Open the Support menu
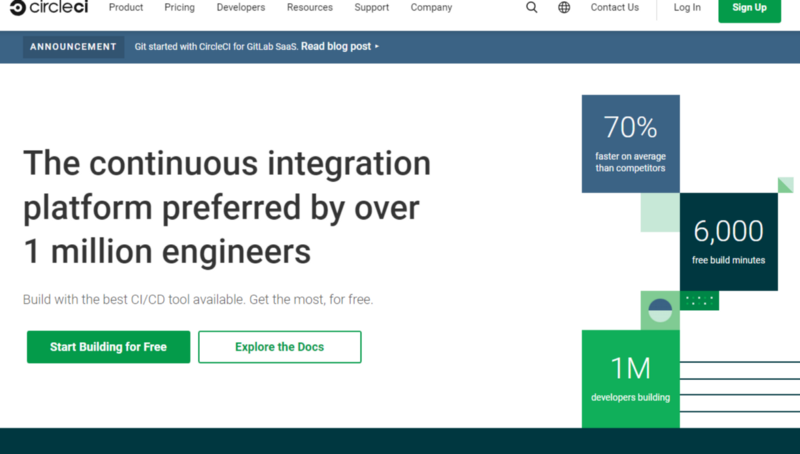The width and height of the screenshot is (800, 454). coord(371,7)
